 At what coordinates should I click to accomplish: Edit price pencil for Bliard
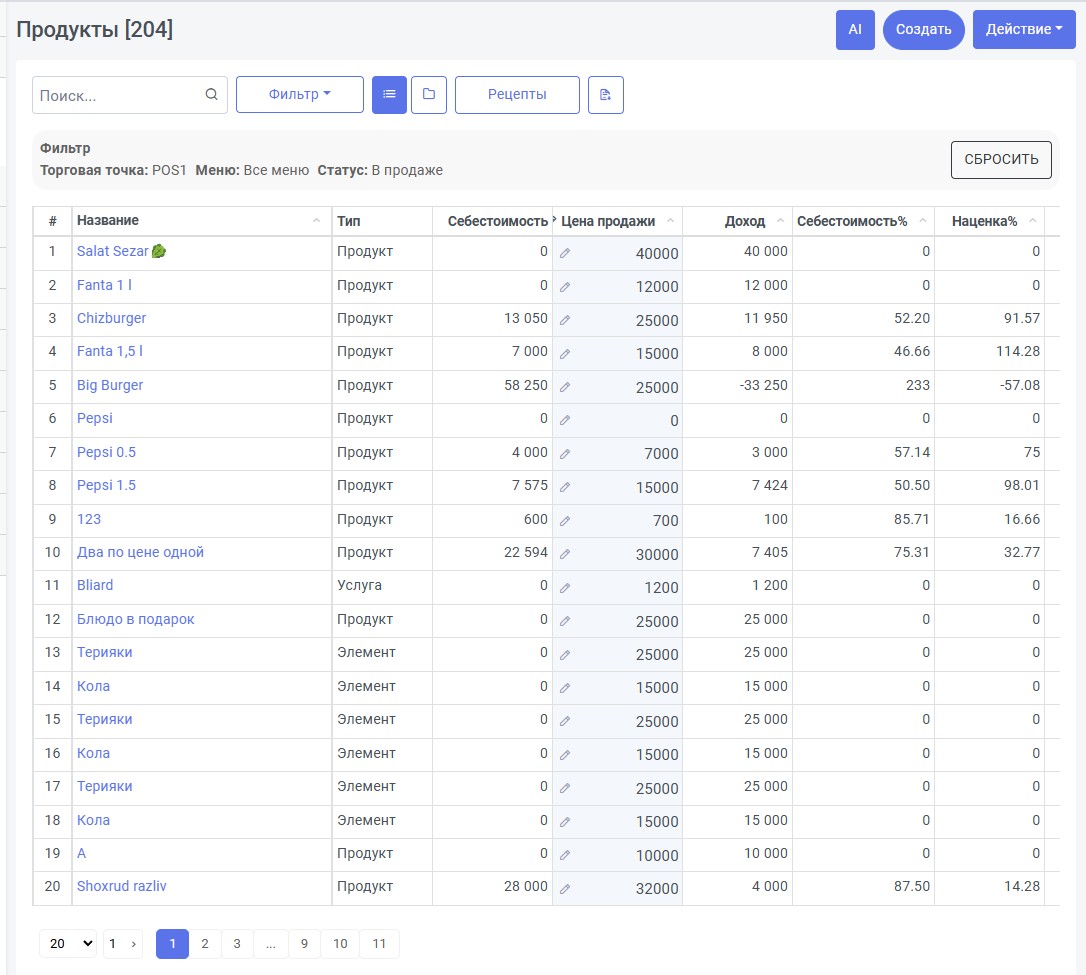point(565,588)
